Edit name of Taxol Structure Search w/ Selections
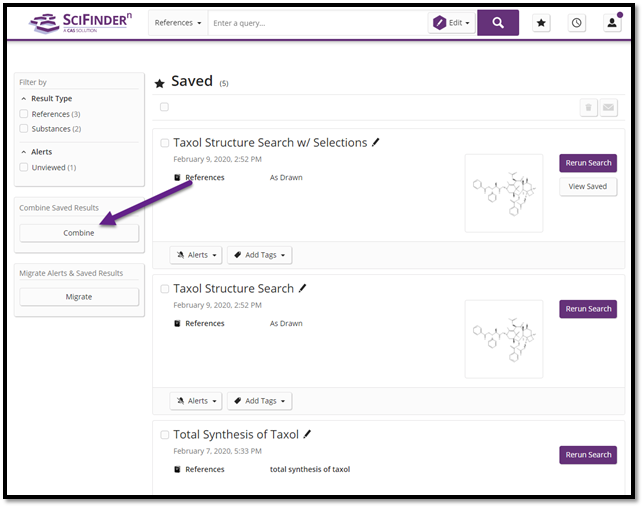 click(375, 143)
